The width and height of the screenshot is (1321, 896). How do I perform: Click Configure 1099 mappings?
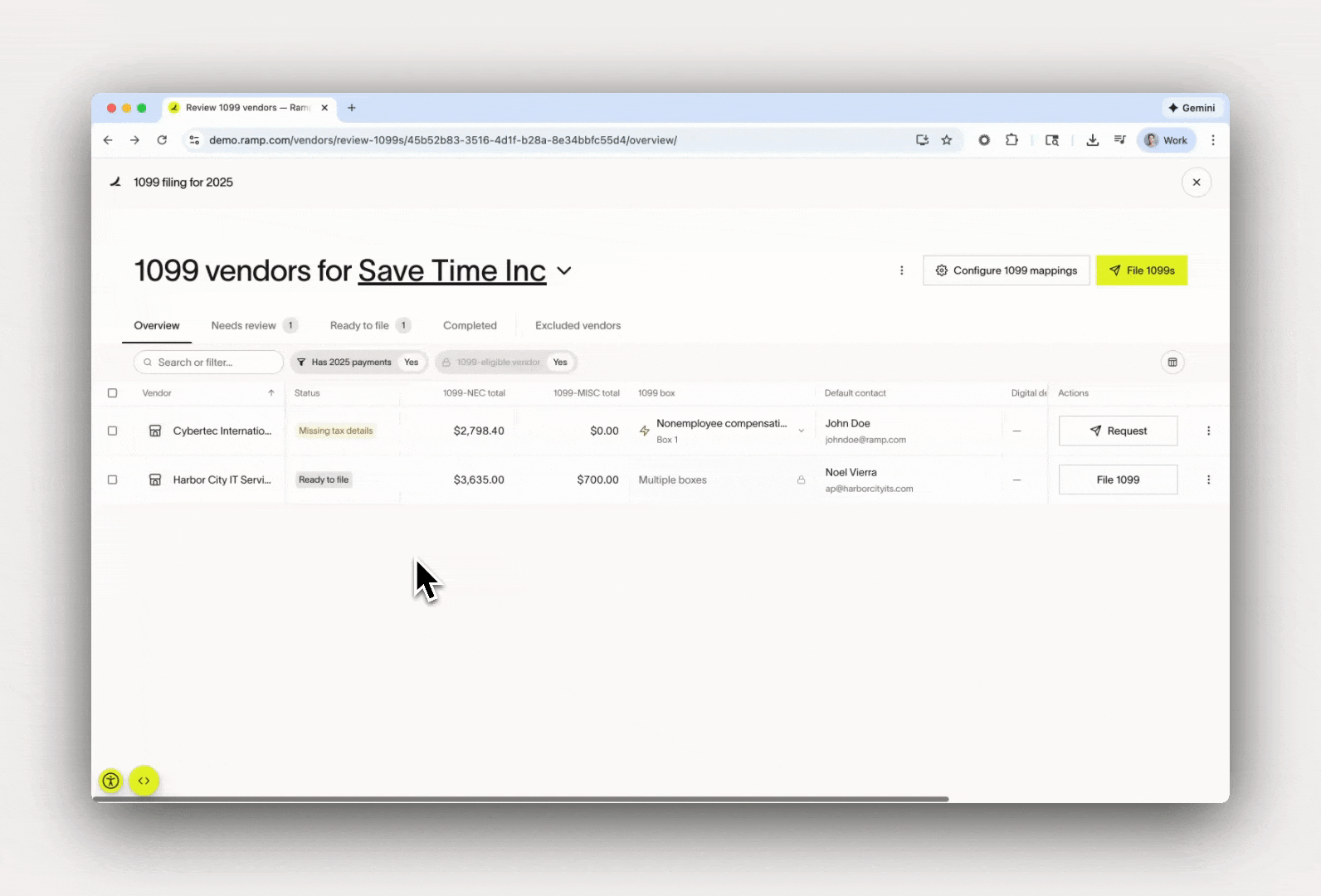(1007, 270)
